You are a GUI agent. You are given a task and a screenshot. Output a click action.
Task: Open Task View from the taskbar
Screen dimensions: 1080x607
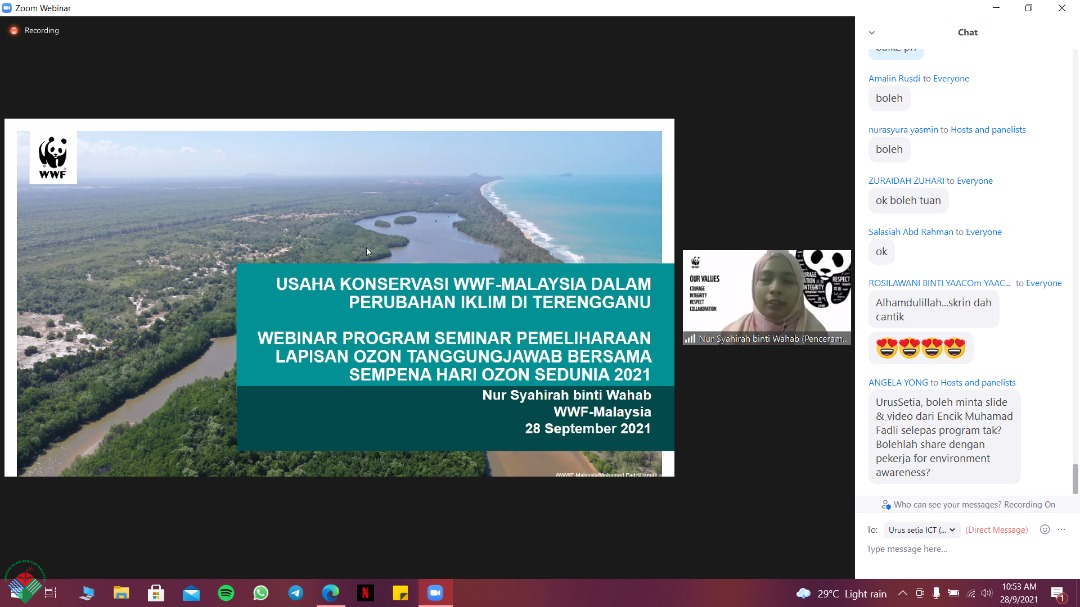[x=50, y=593]
